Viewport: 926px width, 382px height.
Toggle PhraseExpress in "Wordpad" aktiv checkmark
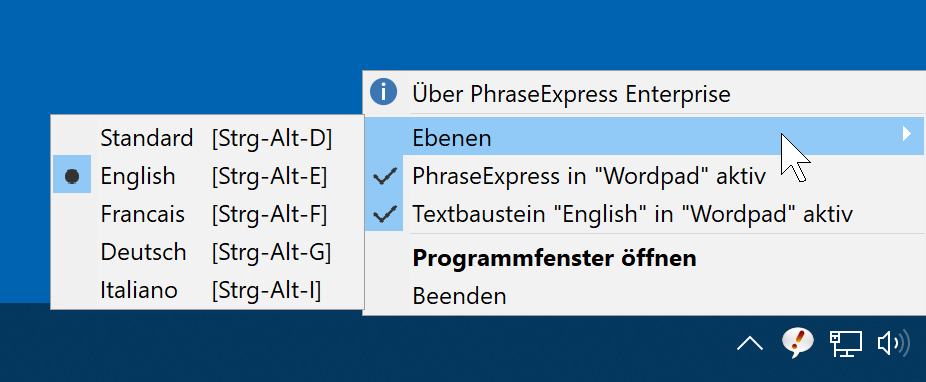click(x=643, y=176)
